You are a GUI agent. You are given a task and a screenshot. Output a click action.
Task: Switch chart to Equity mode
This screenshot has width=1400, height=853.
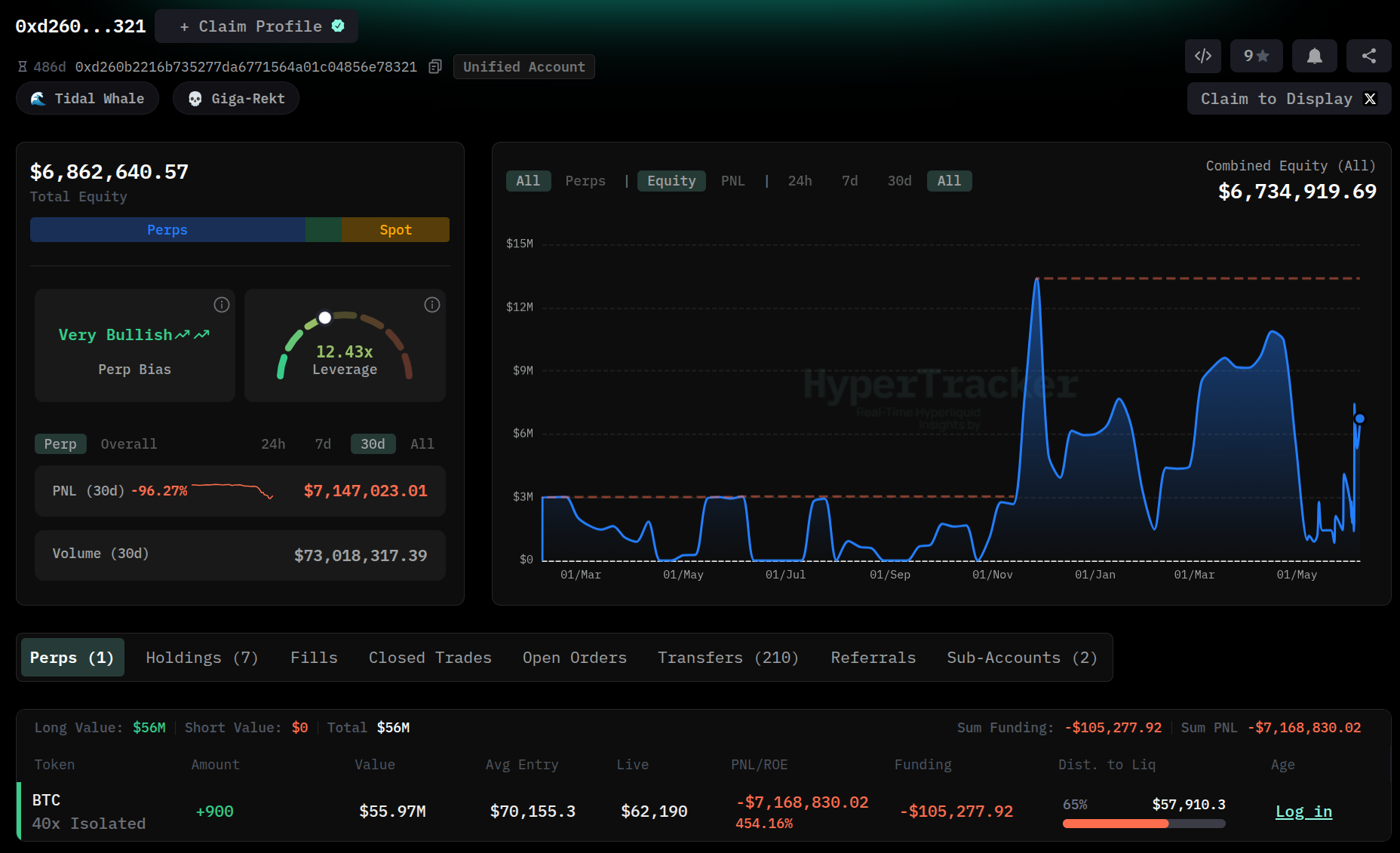(671, 181)
